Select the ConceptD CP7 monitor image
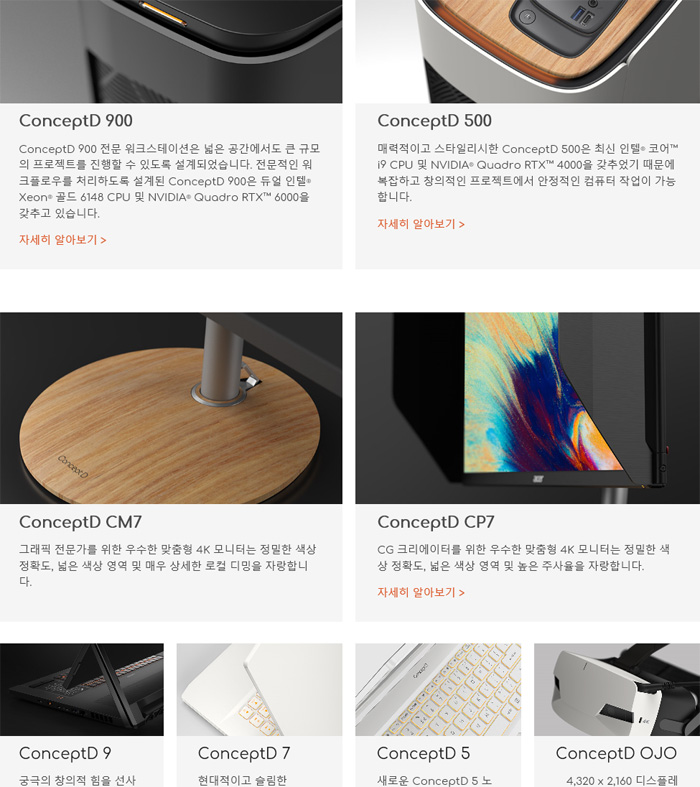Image resolution: width=700 pixels, height=787 pixels. pos(527,408)
